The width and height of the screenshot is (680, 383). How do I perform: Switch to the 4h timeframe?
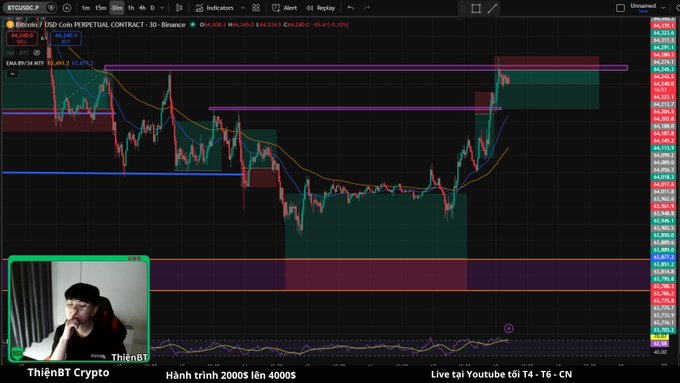coord(142,8)
